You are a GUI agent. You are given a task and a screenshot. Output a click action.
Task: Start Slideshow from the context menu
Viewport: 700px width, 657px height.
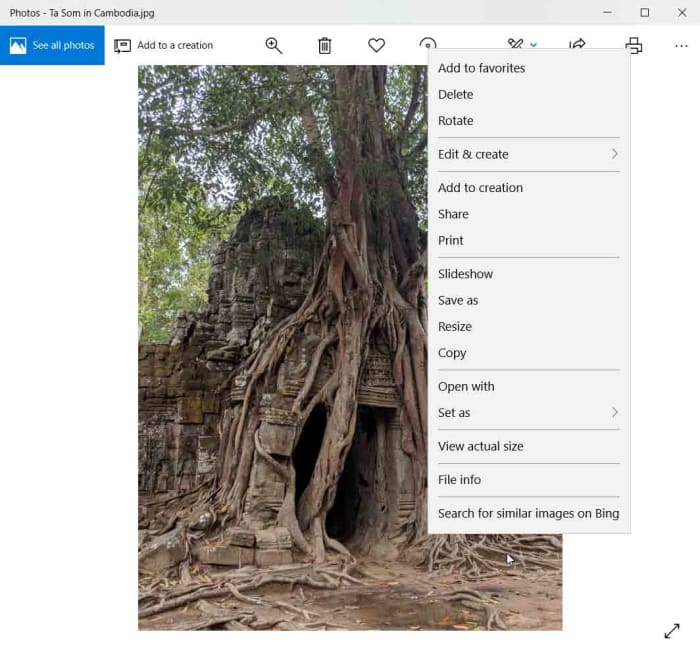click(529, 274)
